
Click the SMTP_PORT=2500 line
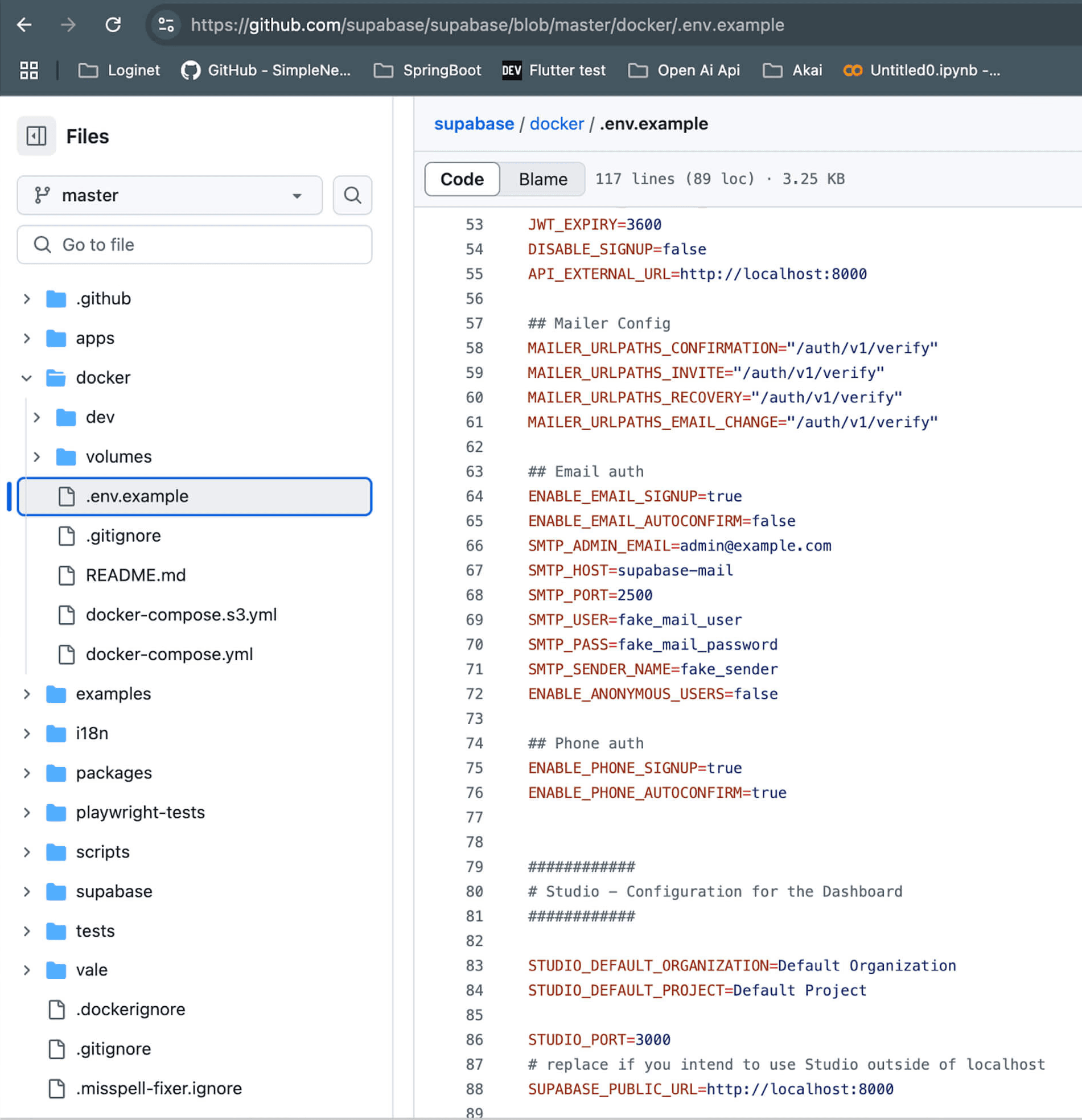590,595
